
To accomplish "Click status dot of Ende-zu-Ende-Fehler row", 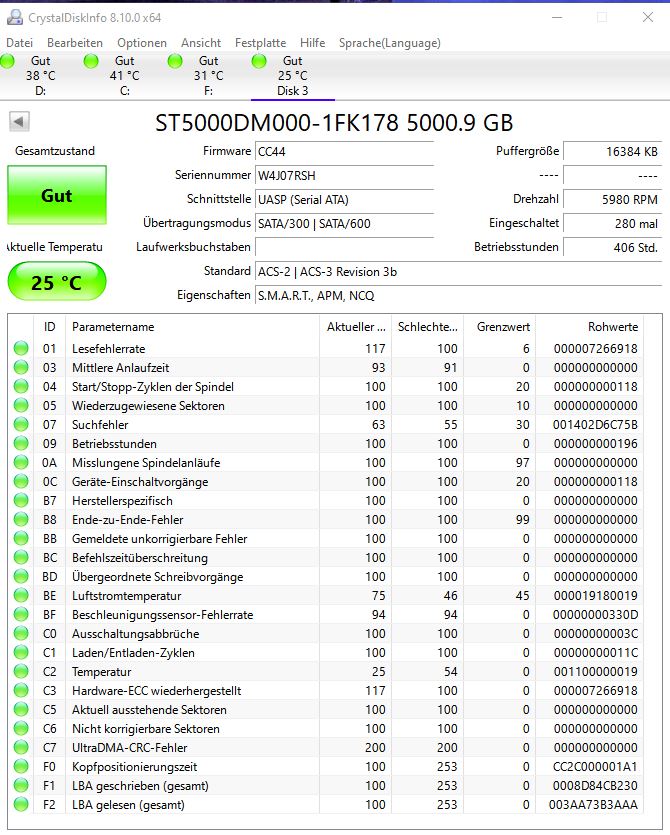I will (21, 519).
